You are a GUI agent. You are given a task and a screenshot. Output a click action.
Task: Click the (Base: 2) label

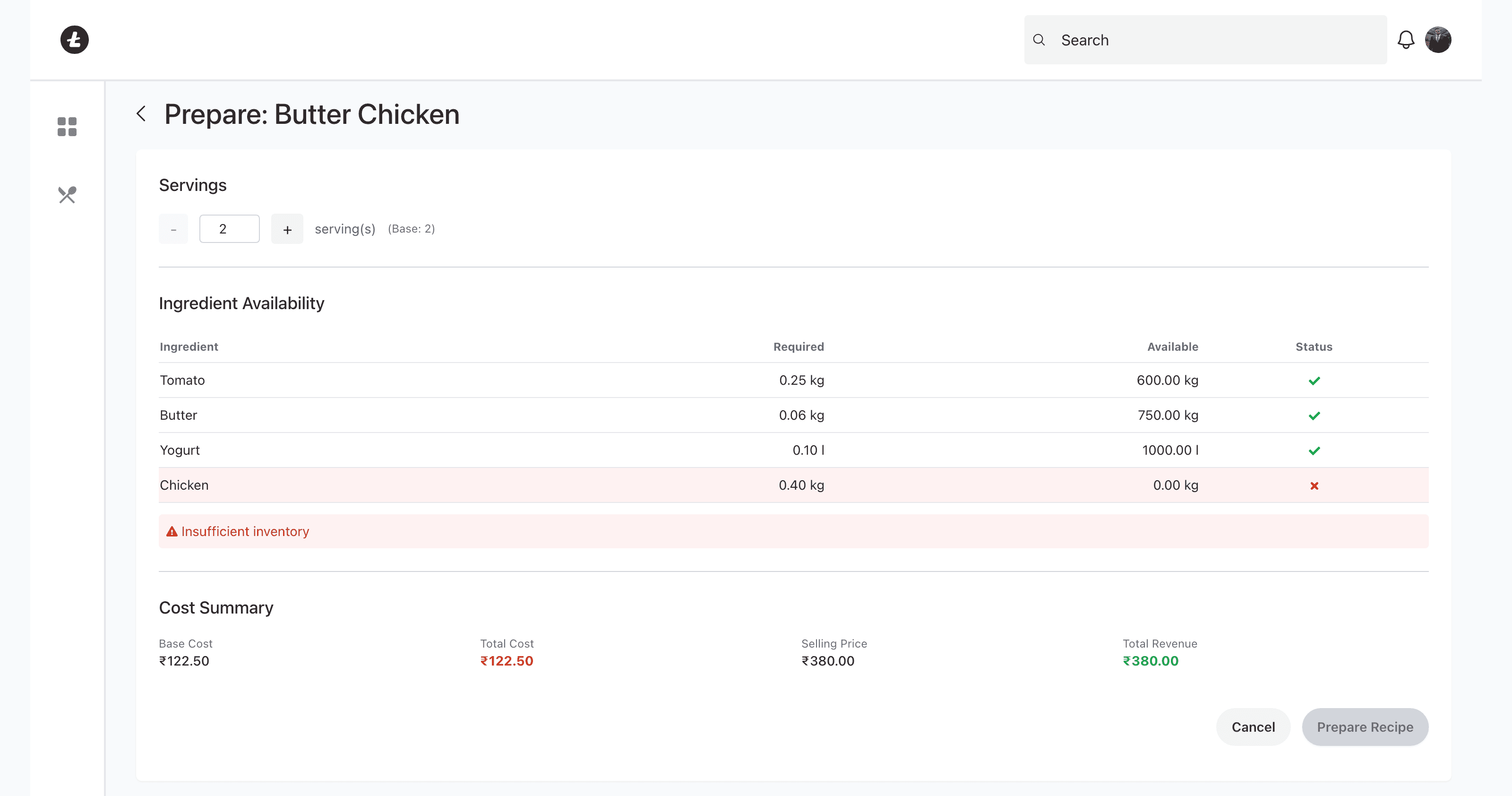tap(412, 229)
